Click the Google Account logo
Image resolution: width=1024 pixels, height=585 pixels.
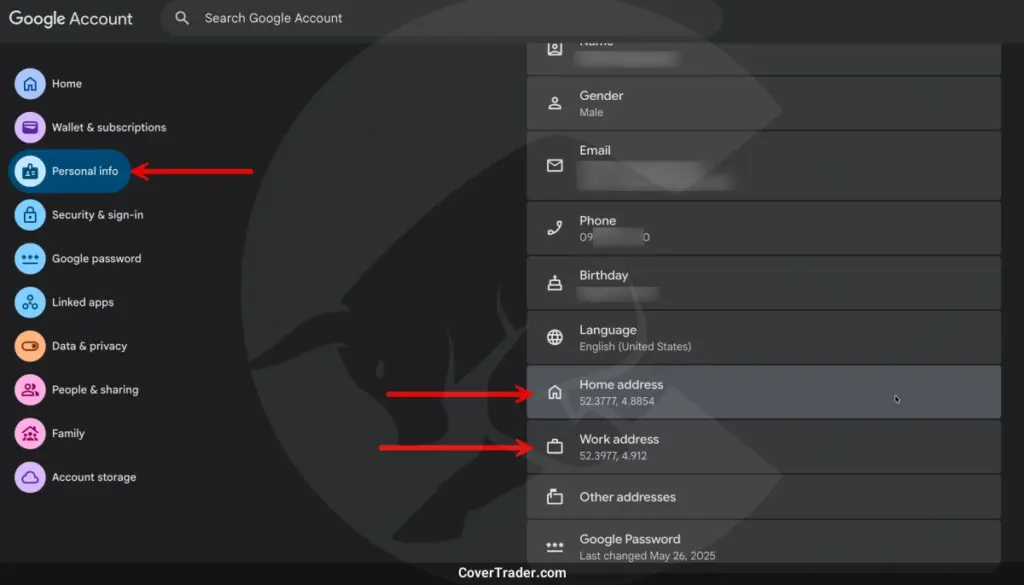click(71, 18)
